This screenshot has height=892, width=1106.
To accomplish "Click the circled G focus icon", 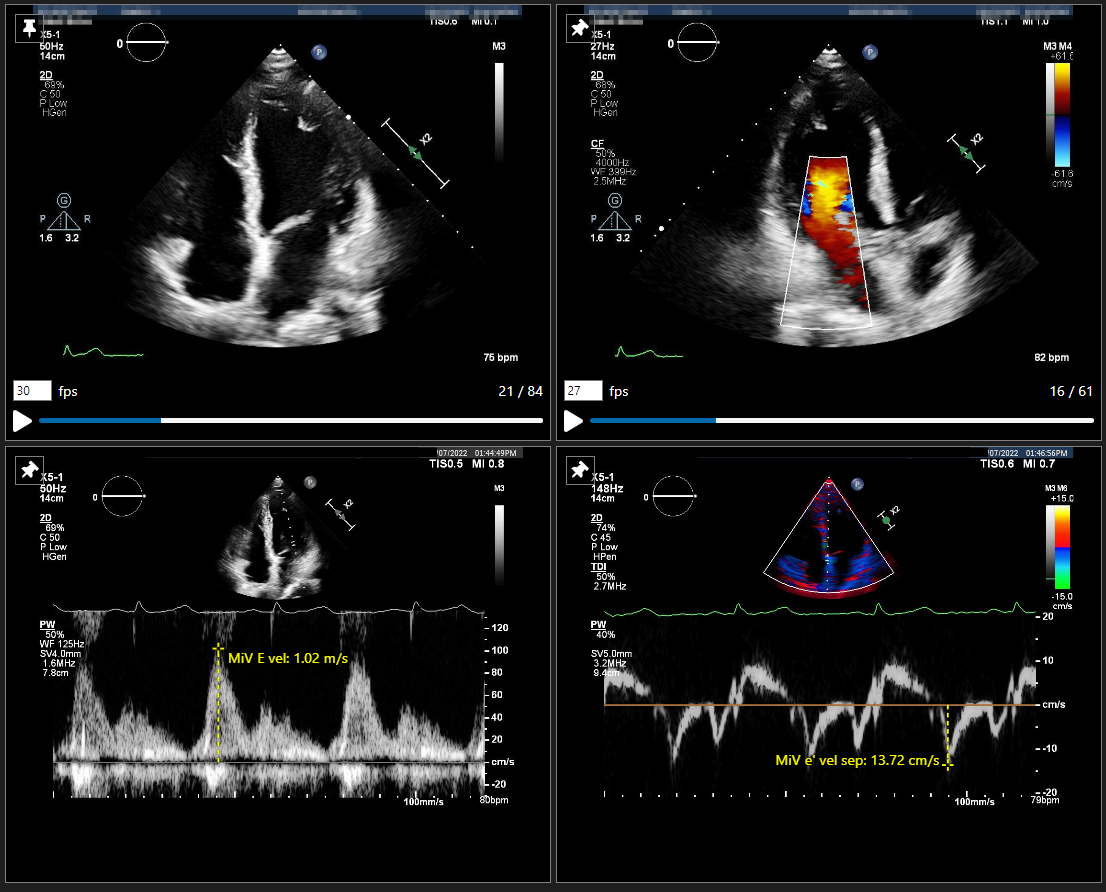I will tap(64, 201).
